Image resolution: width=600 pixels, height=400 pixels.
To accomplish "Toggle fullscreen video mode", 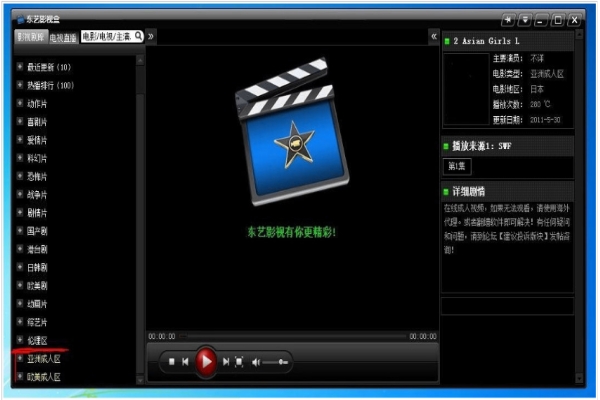I will pos(239,361).
